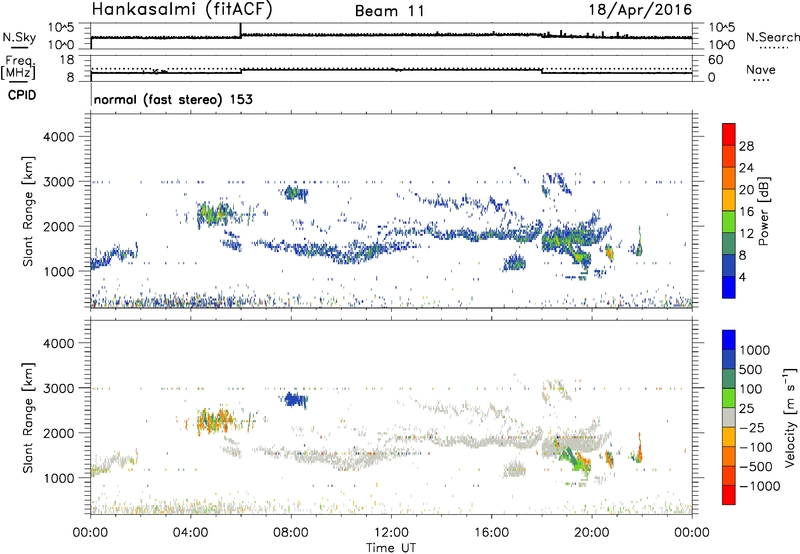Click the 'Beam 11' label

click(x=389, y=11)
